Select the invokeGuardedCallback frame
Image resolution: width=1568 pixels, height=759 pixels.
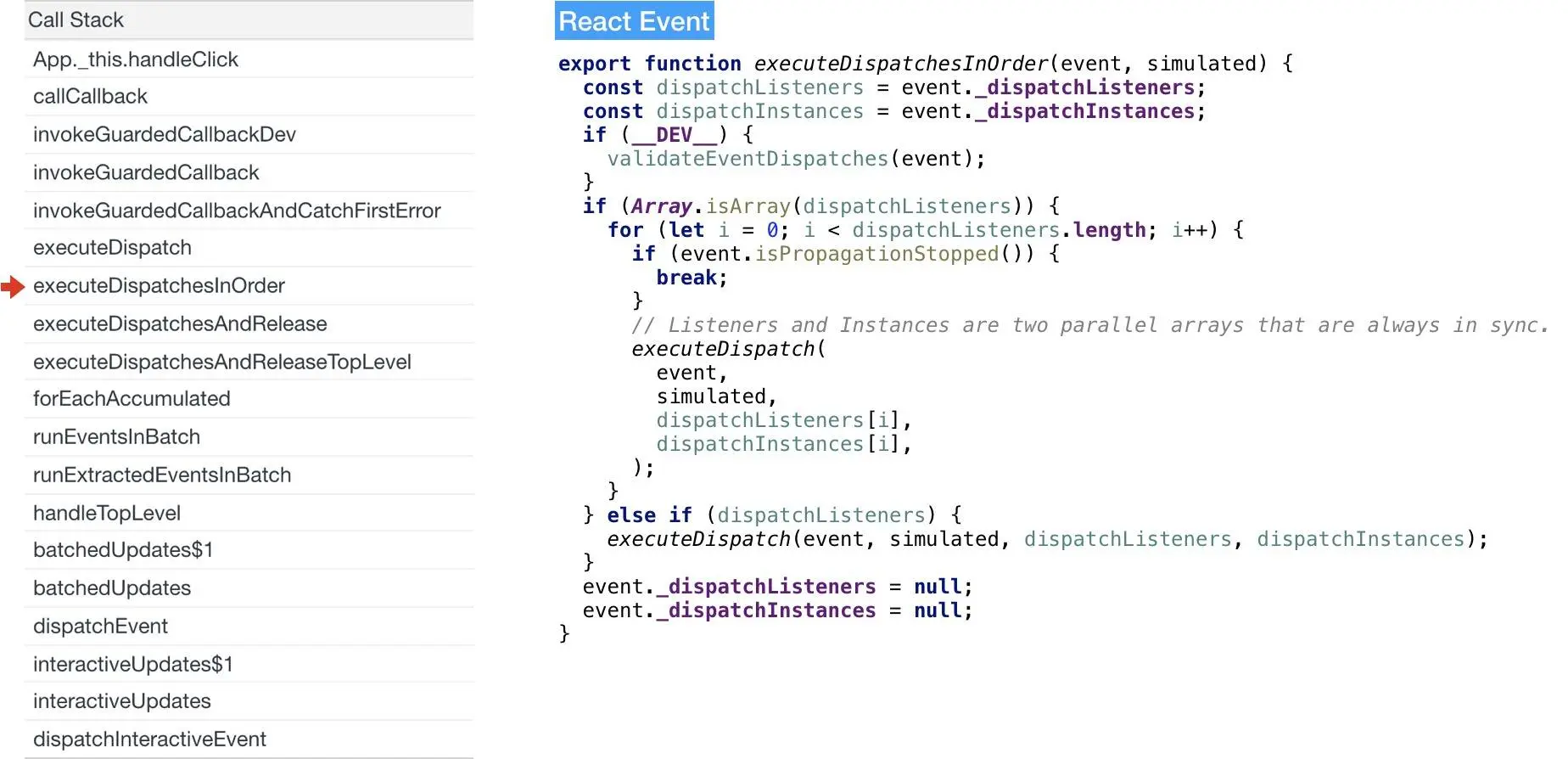pyautogui.click(x=249, y=173)
